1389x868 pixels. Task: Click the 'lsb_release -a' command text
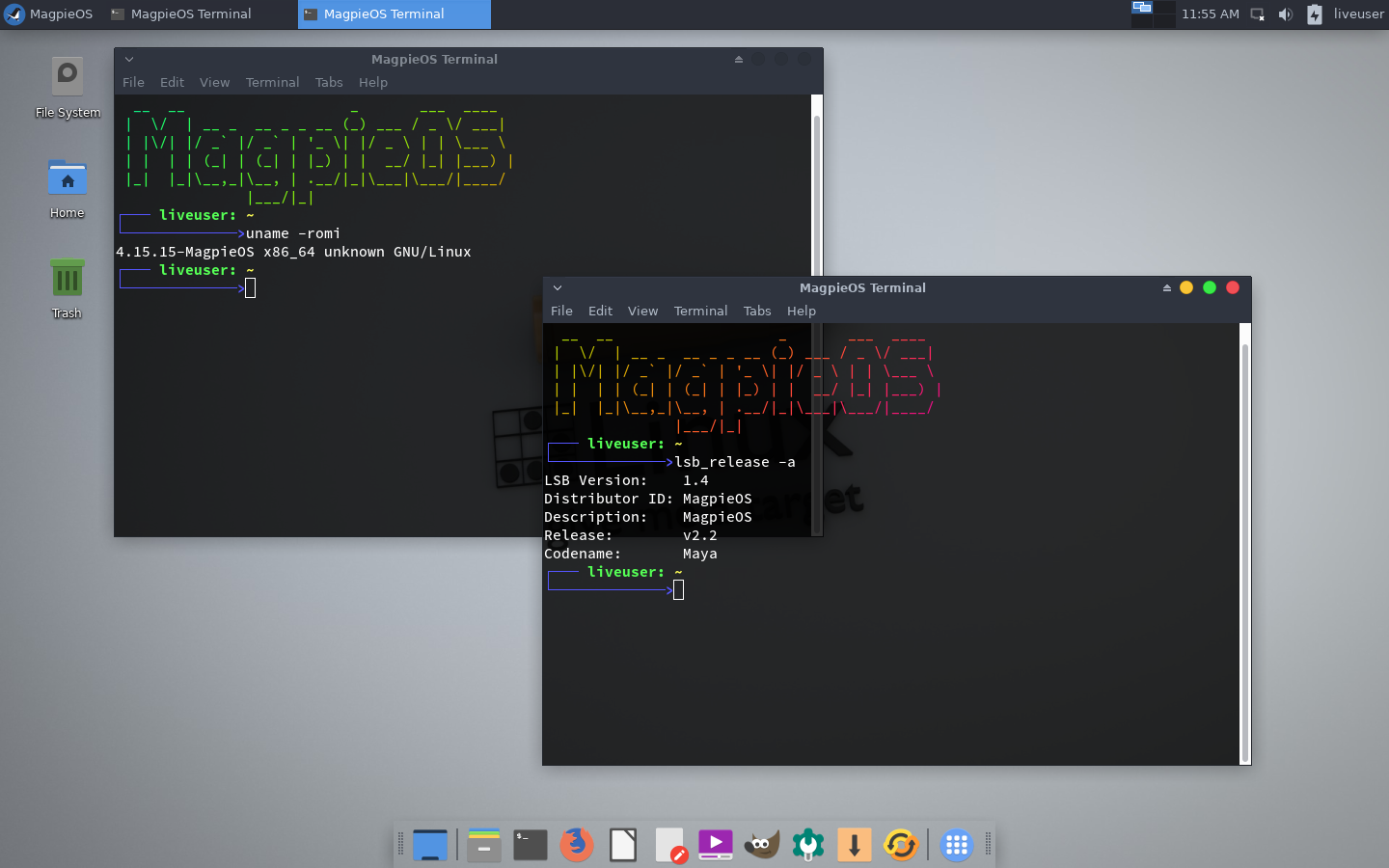tap(735, 462)
